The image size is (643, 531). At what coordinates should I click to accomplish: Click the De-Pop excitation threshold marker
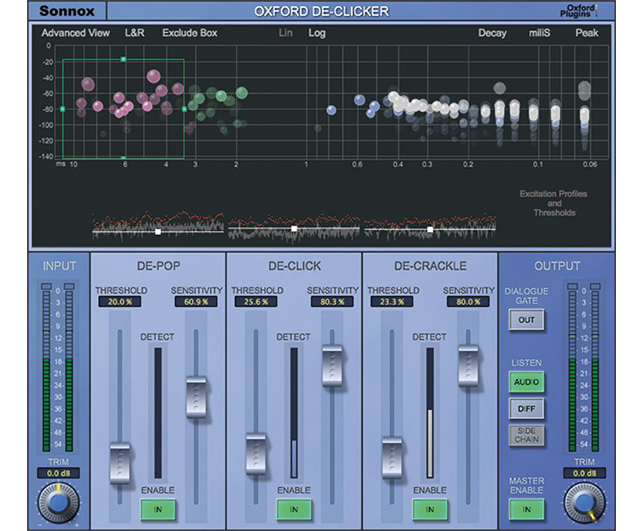[158, 232]
